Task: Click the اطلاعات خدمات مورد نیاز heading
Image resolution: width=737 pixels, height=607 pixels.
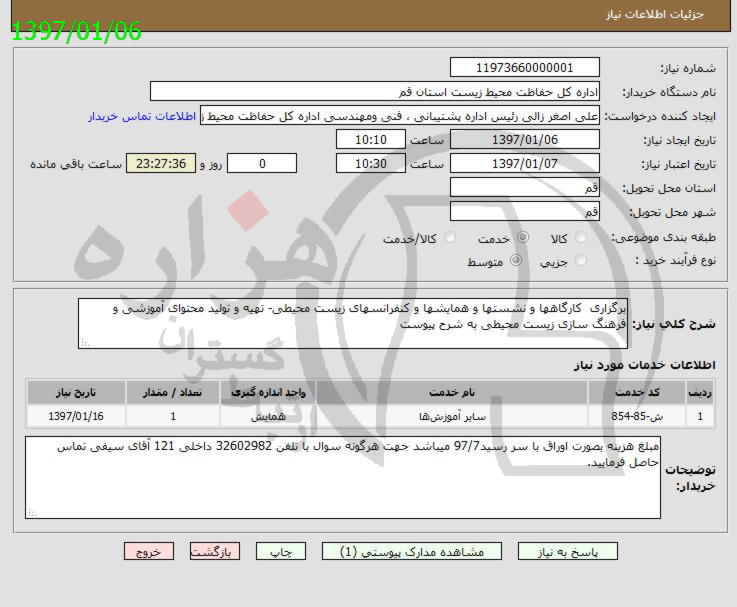Action: (x=645, y=365)
